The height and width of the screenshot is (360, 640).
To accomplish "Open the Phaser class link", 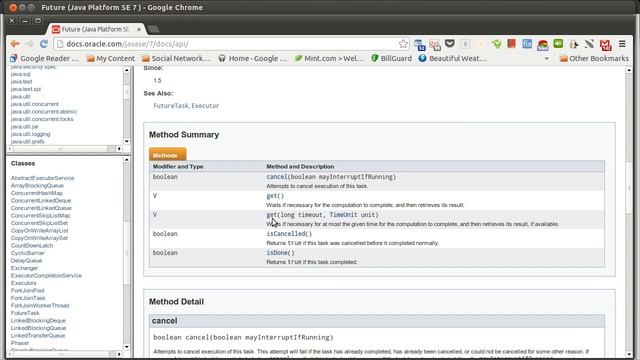I will pyautogui.click(x=20, y=343).
